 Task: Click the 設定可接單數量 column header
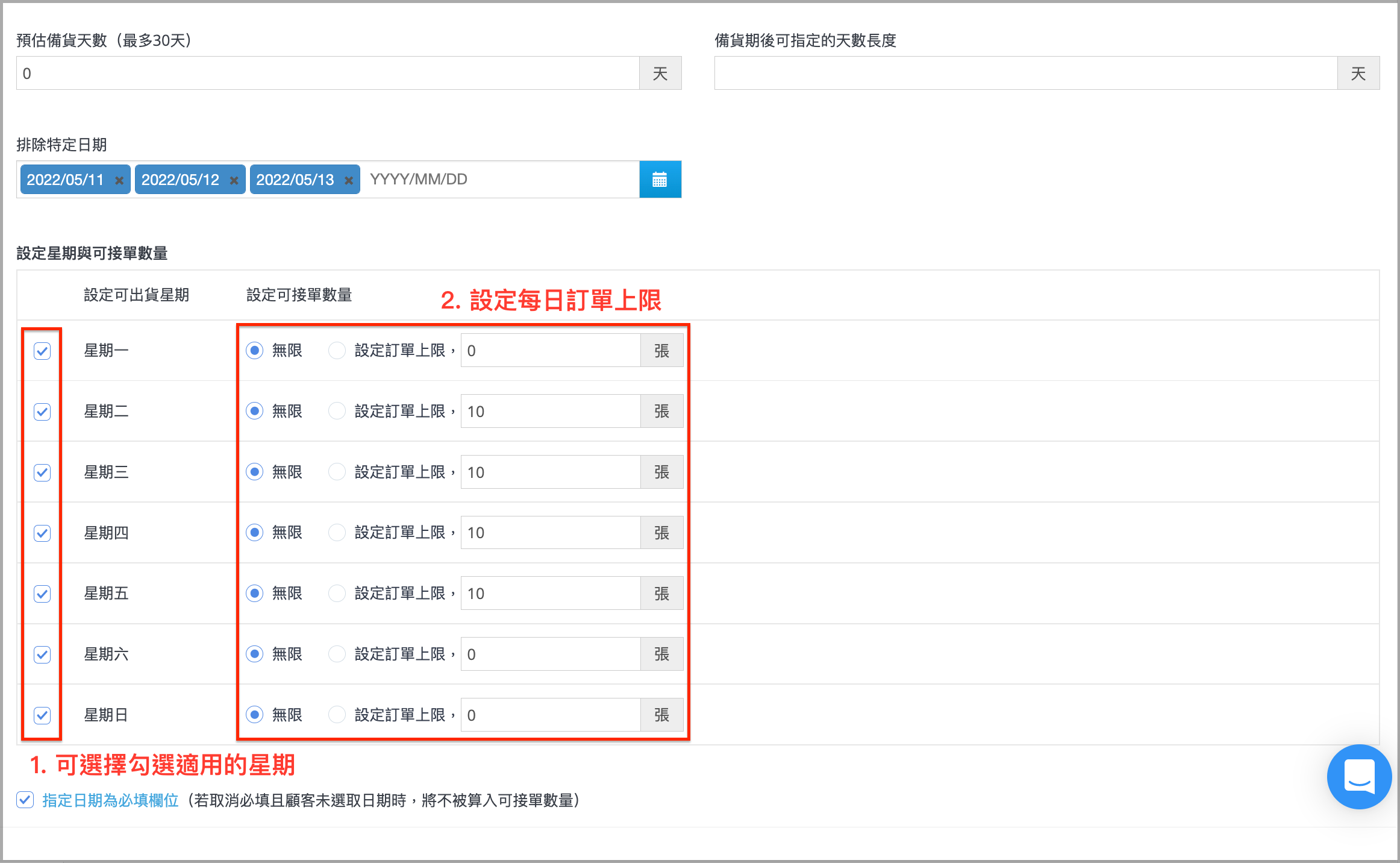click(299, 295)
